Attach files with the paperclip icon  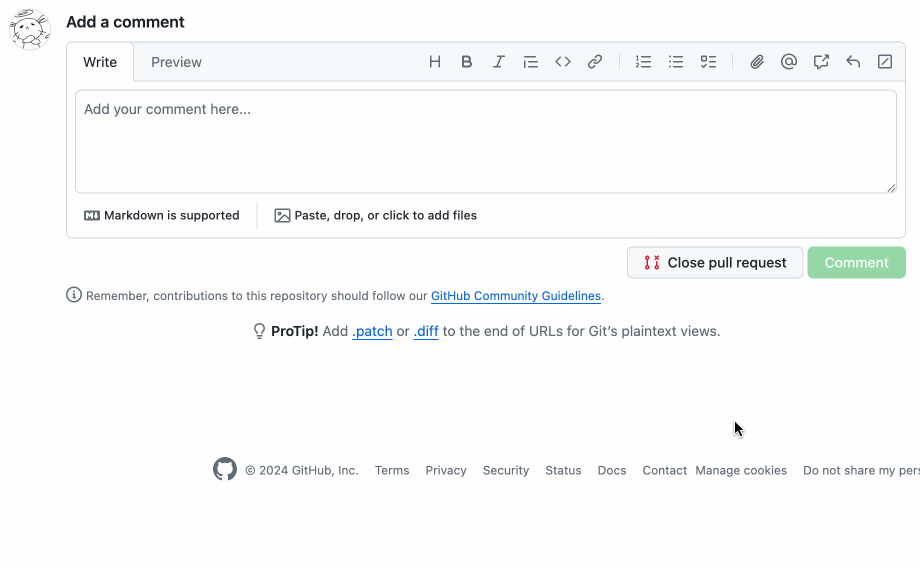(757, 62)
